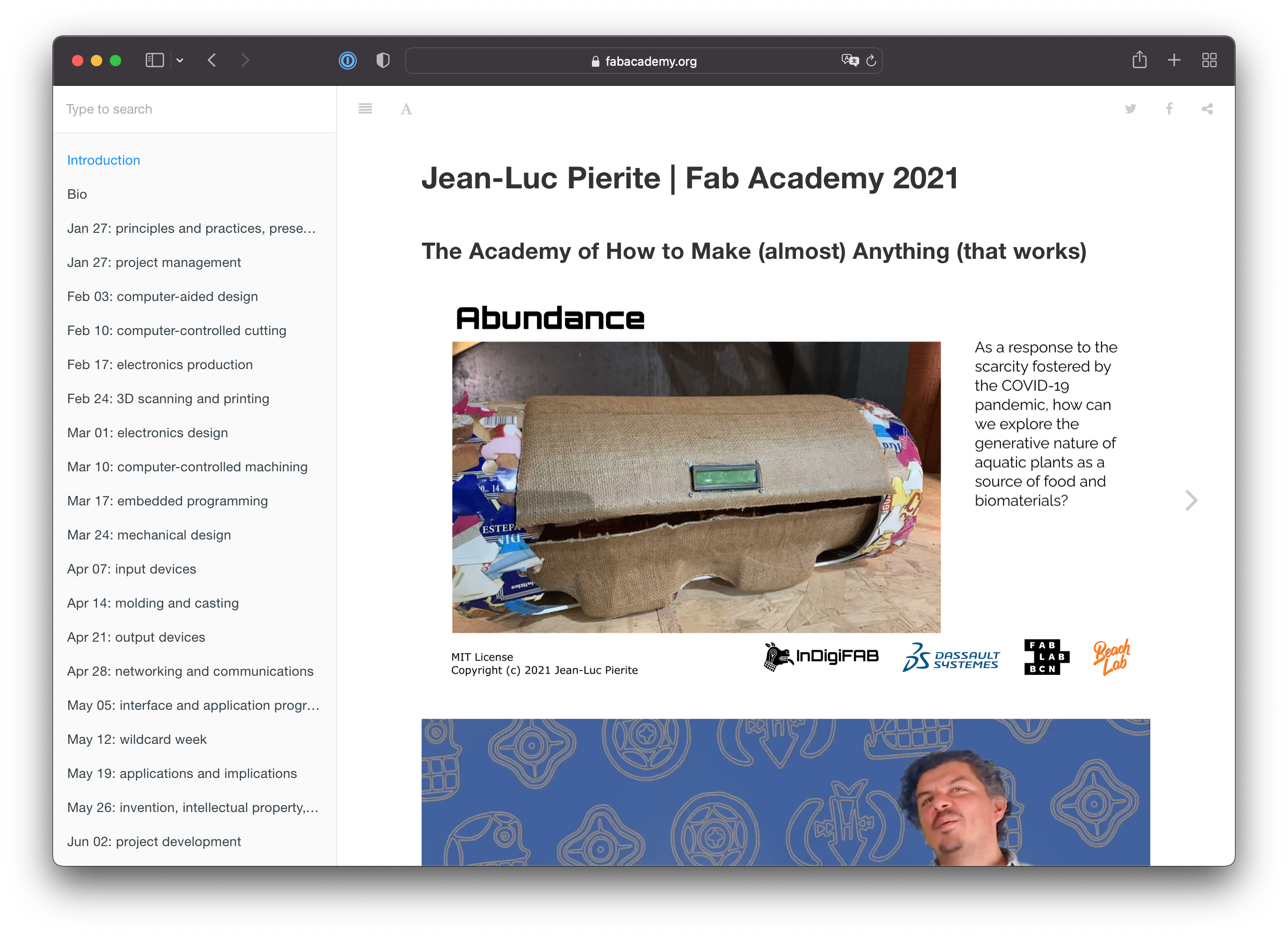Viewport: 1288px width, 936px height.
Task: Go back with the back arrow
Action: coord(212,60)
